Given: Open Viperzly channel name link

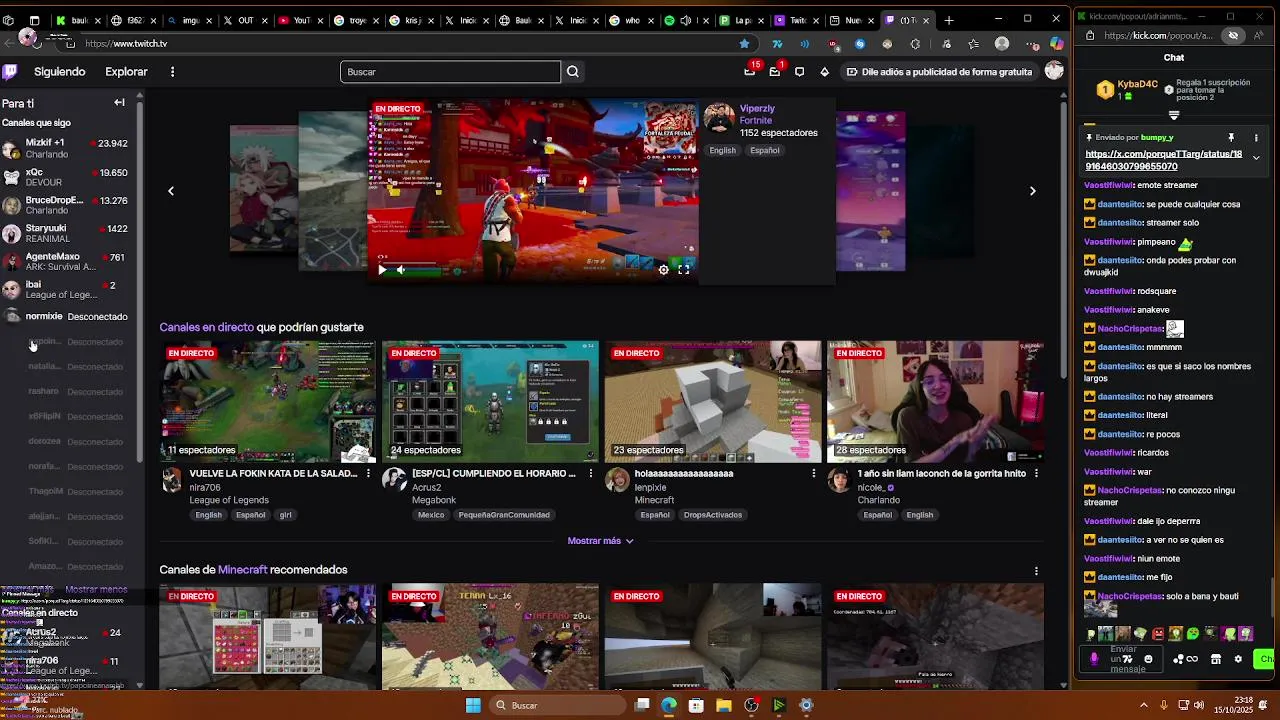Looking at the screenshot, I should [757, 108].
